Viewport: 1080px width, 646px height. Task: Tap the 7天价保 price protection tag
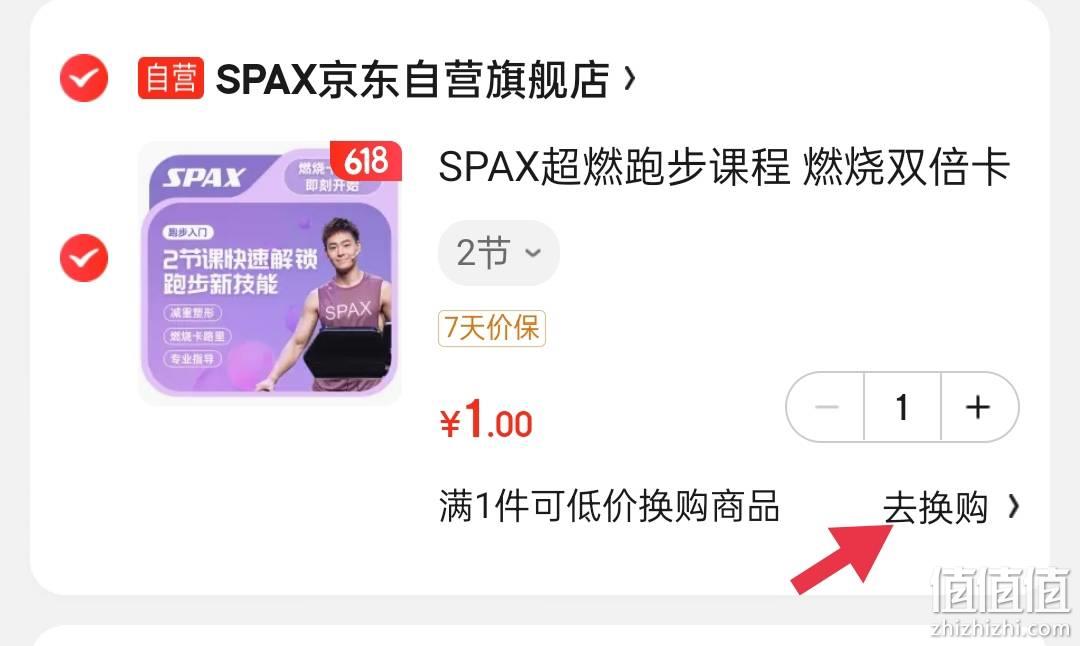coord(492,328)
